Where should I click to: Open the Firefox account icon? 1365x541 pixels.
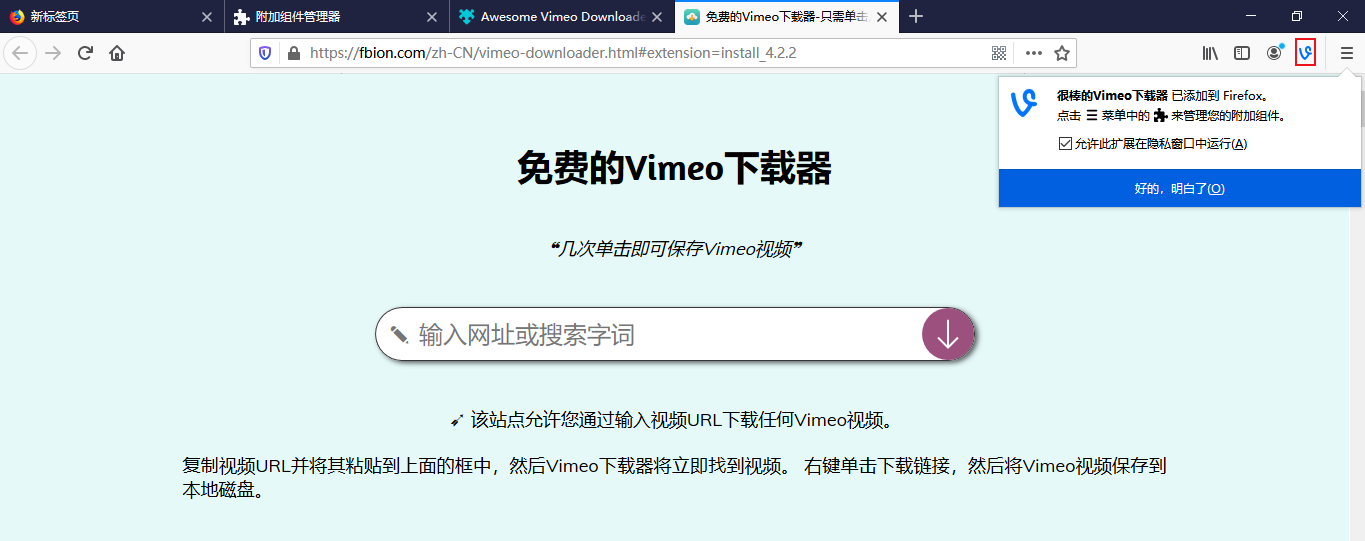pyautogui.click(x=1274, y=53)
